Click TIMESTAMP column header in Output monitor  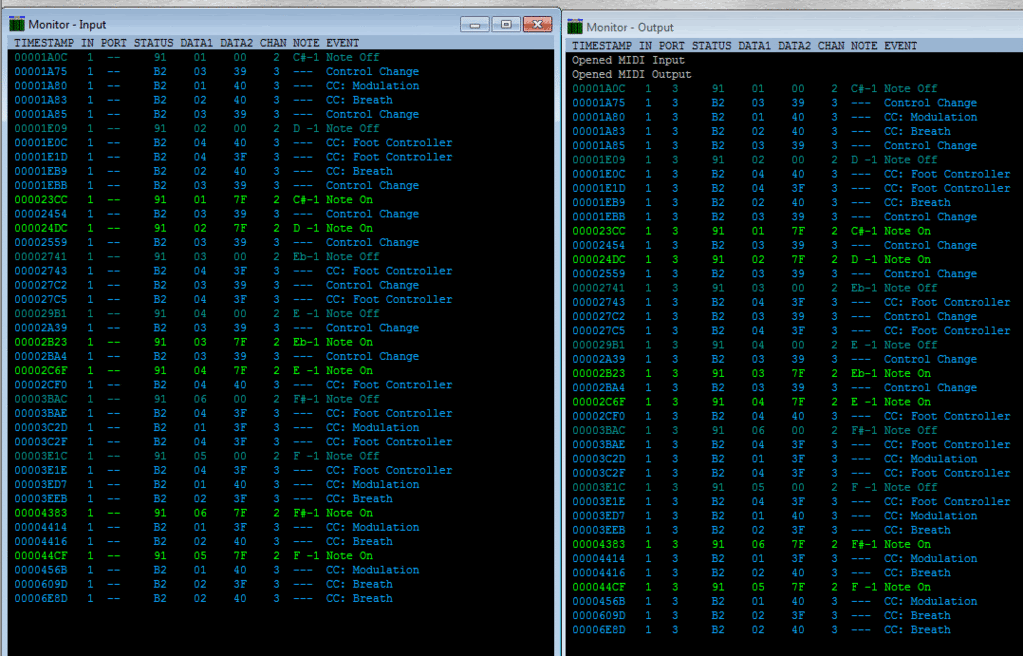pos(602,46)
